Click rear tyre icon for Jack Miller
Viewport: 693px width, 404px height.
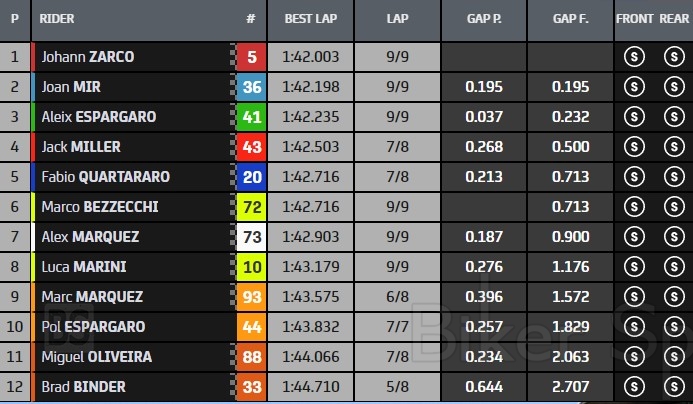click(x=672, y=147)
